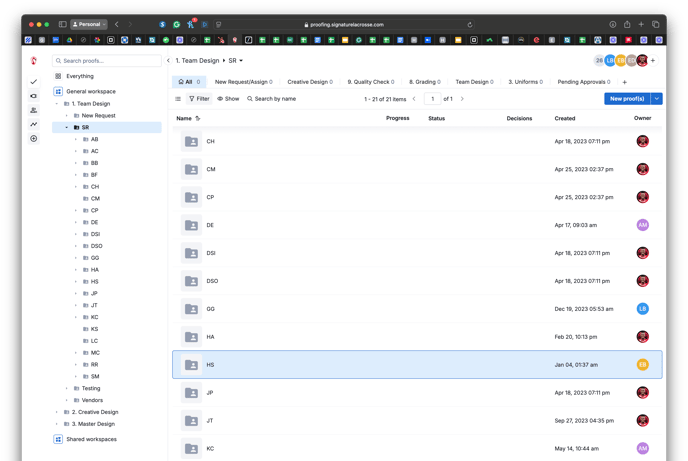The height and width of the screenshot is (461, 688).
Task: Click the Search proofs input field
Action: click(x=108, y=61)
